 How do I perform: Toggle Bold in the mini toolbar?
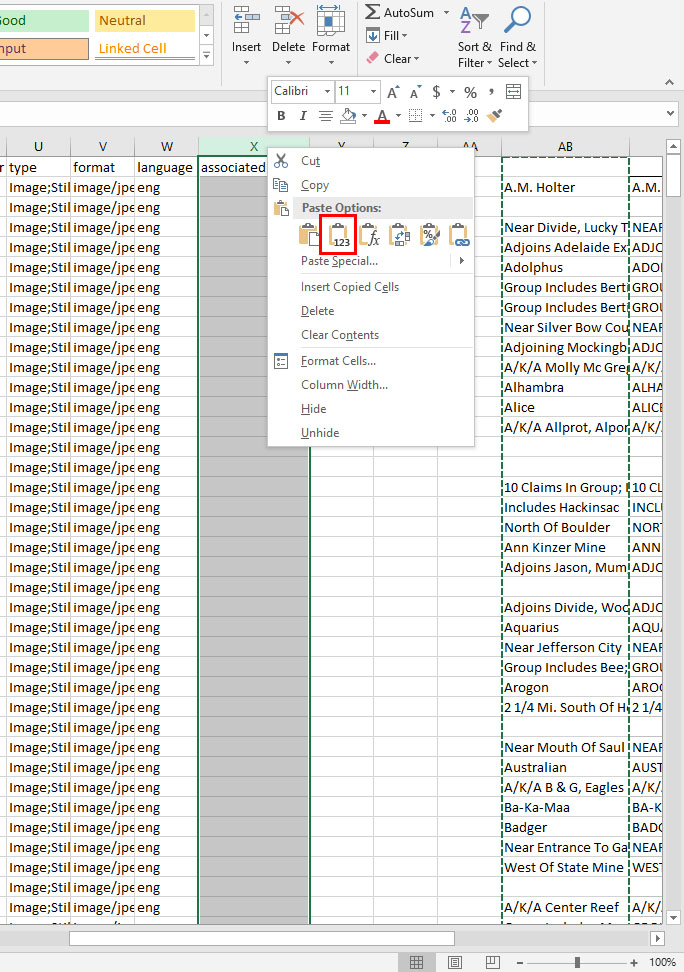tap(281, 116)
